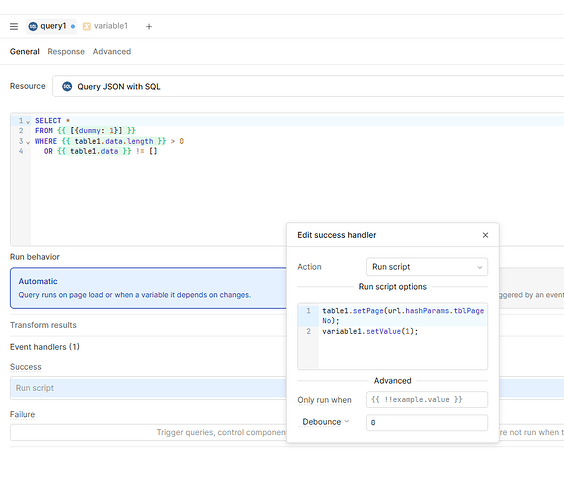Add a new query with plus icon
Screen dimensions: 564x500
pyautogui.click(x=149, y=26)
